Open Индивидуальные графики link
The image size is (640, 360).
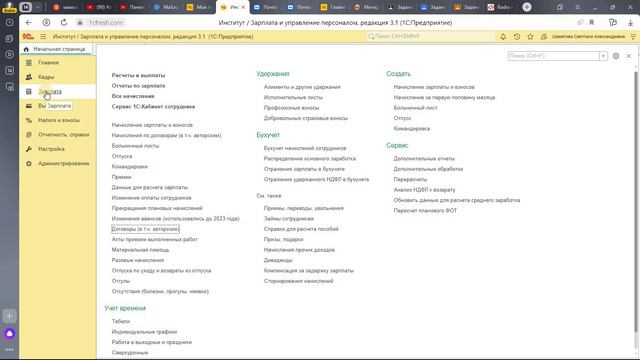pyautogui.click(x=144, y=332)
